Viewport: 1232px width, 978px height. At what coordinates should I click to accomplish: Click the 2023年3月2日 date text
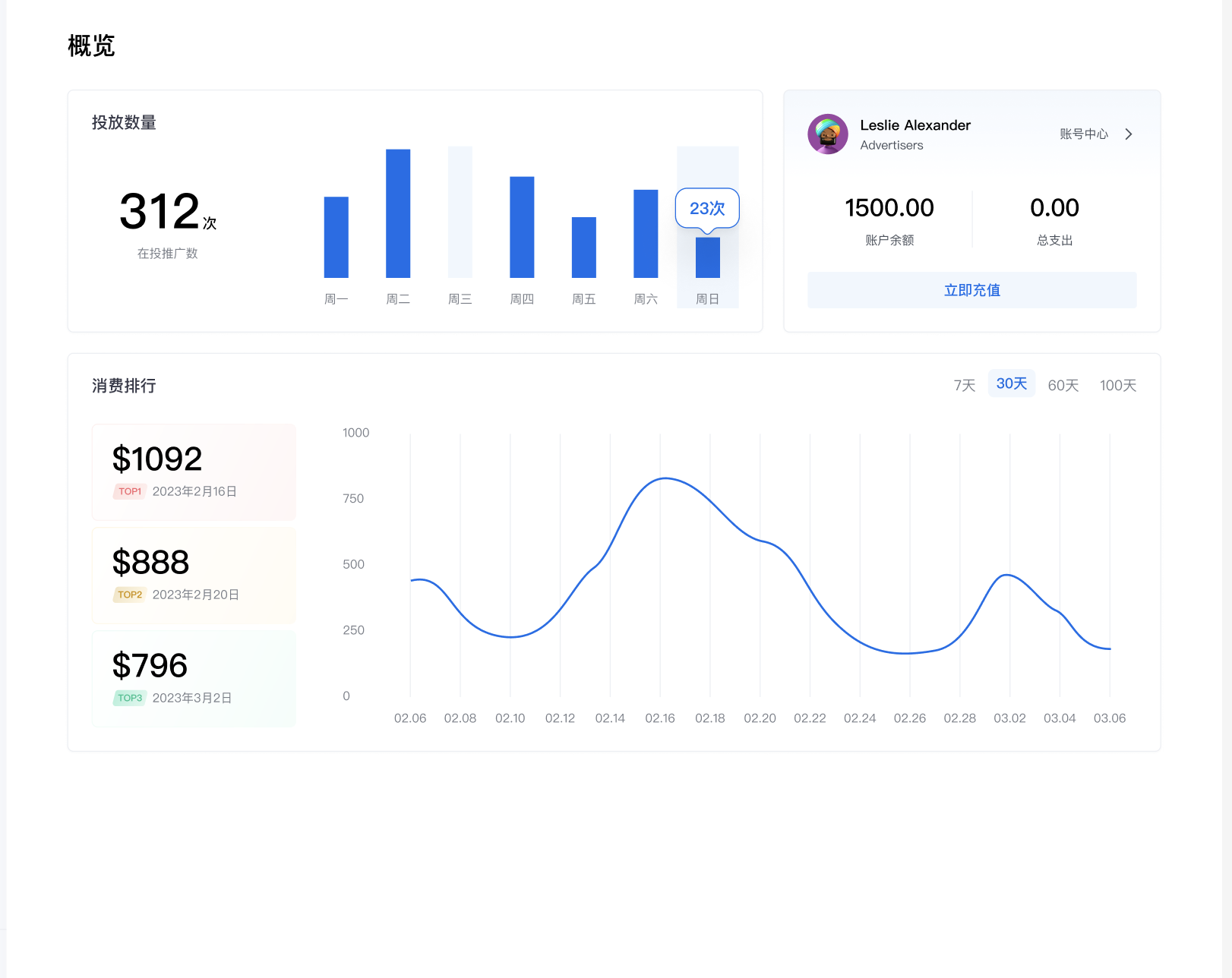point(192,698)
